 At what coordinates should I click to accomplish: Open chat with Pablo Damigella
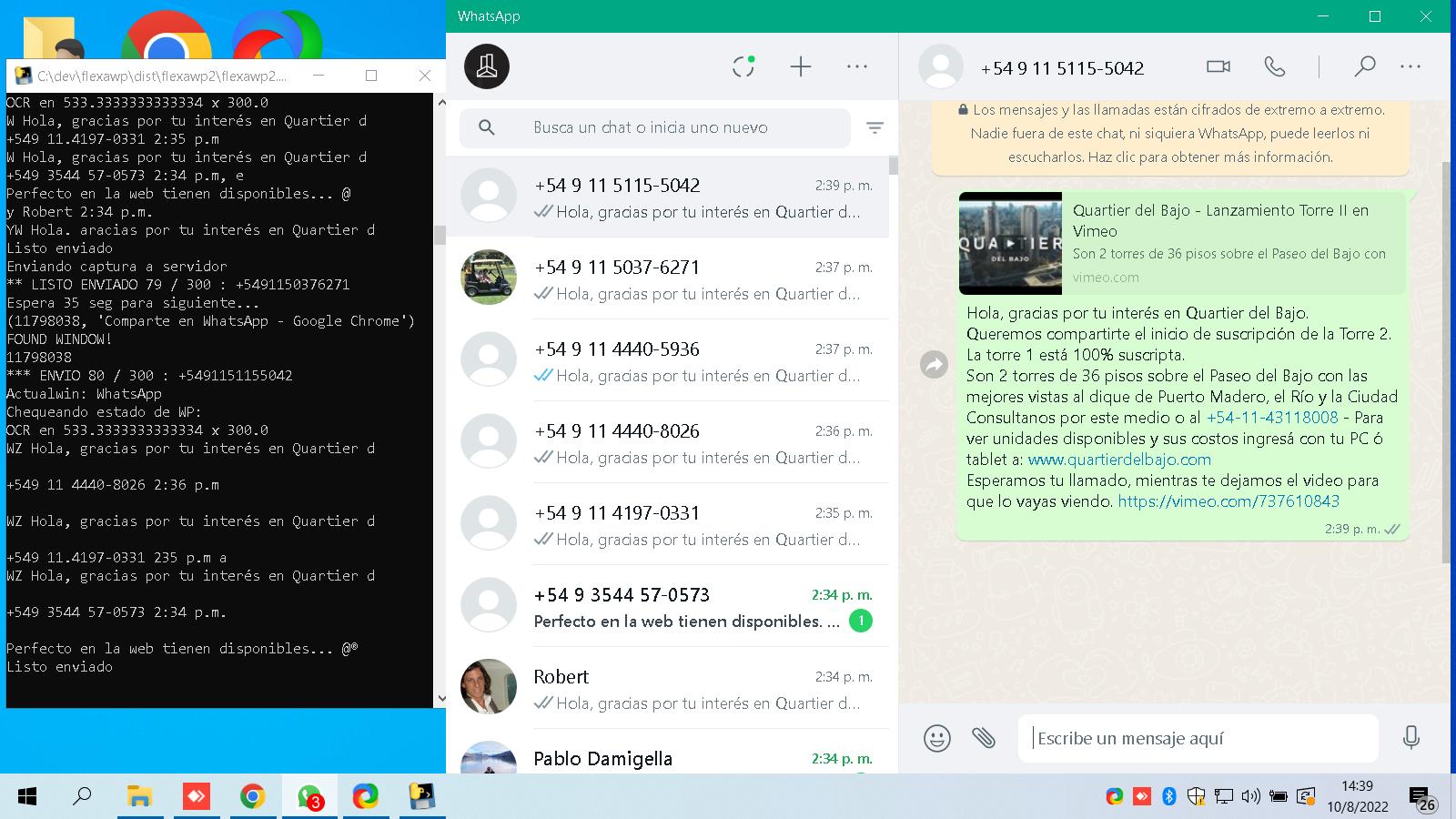[x=667, y=753]
